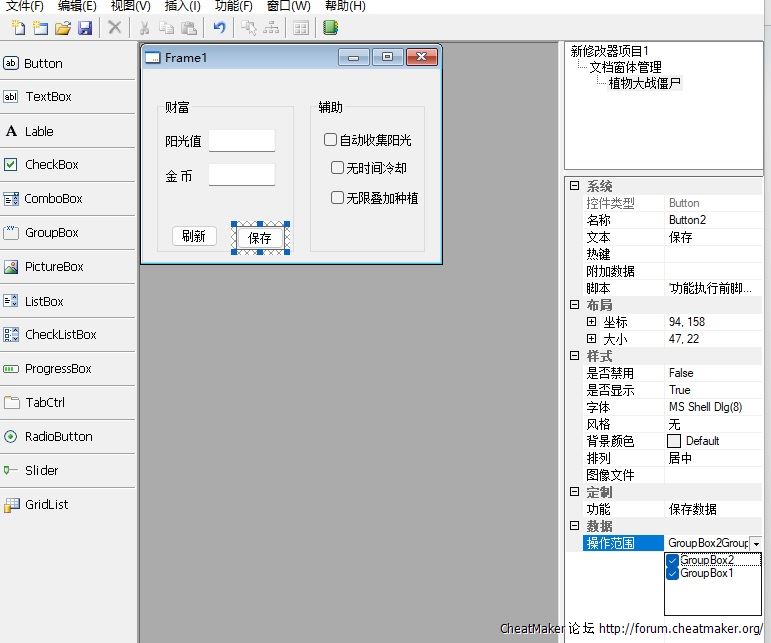The height and width of the screenshot is (643, 771).
Task: Click the 背景颜色 Default color swatch
Action: (674, 441)
